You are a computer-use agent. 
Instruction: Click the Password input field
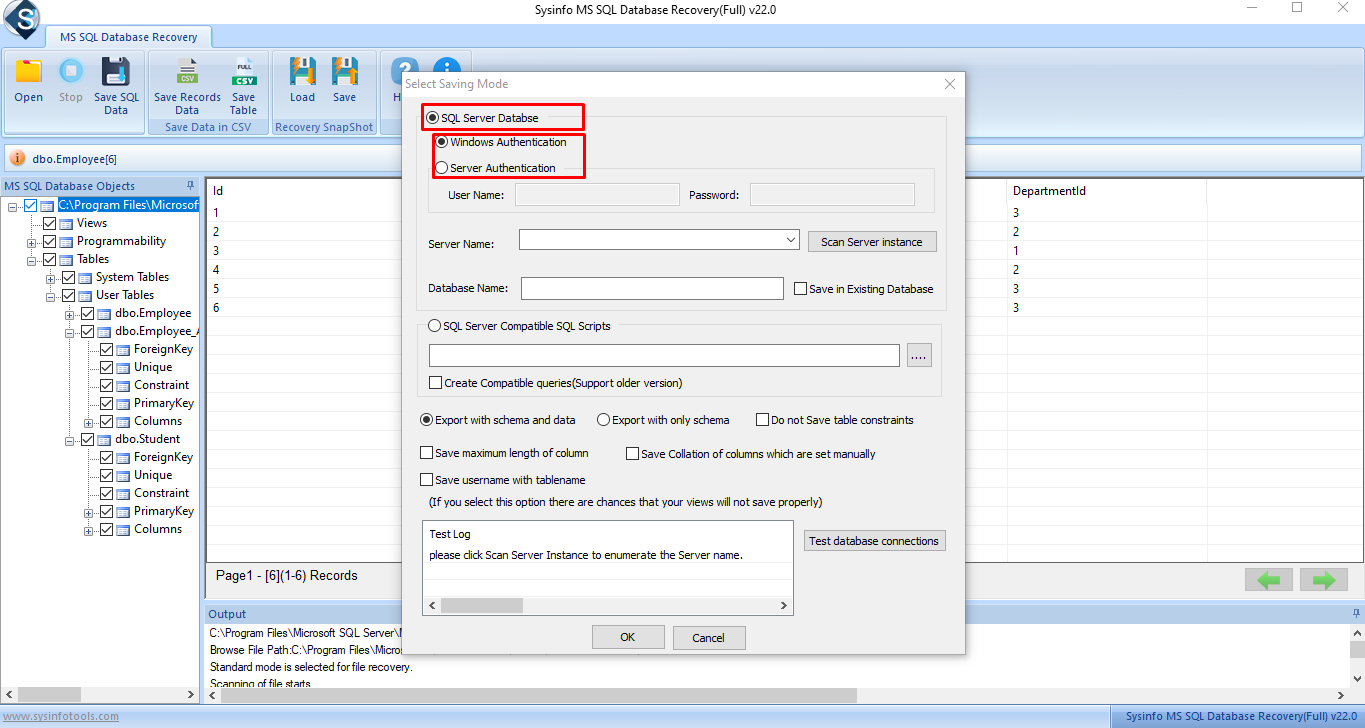tap(832, 195)
